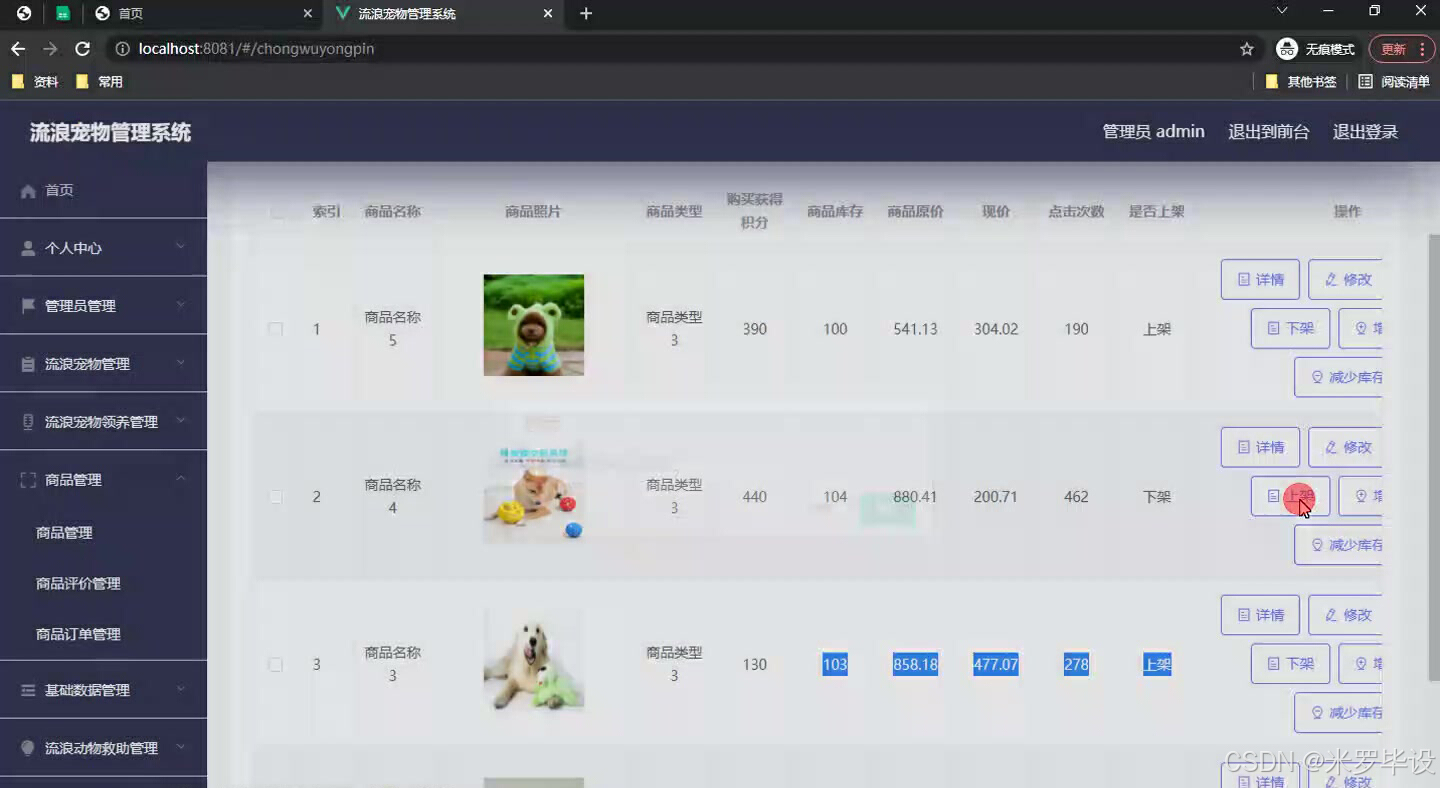
Task: Open the 阅读清单 reading list
Action: [x=1393, y=82]
